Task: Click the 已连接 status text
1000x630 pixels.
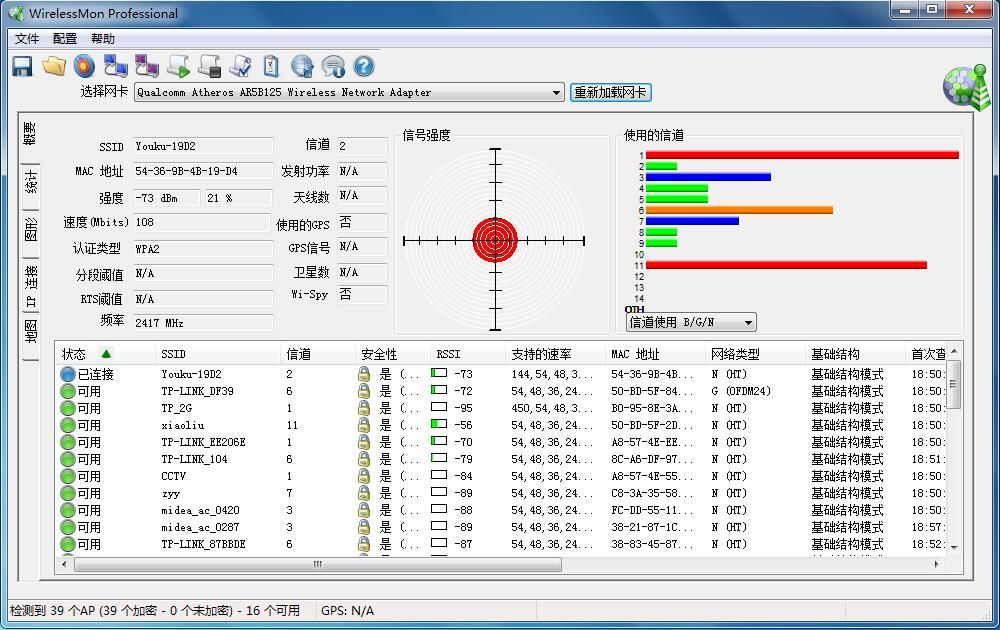Action: pos(96,374)
